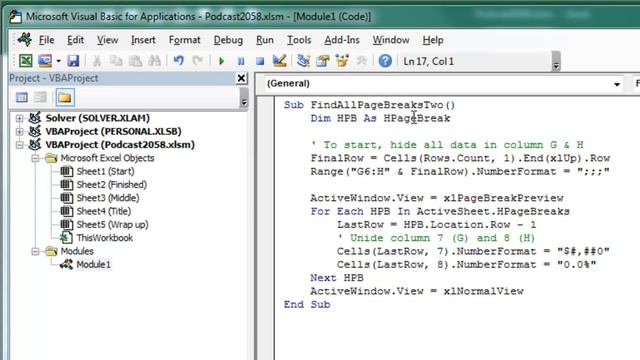Click the Copy toolbar icon
640x360 pixels.
116,61
